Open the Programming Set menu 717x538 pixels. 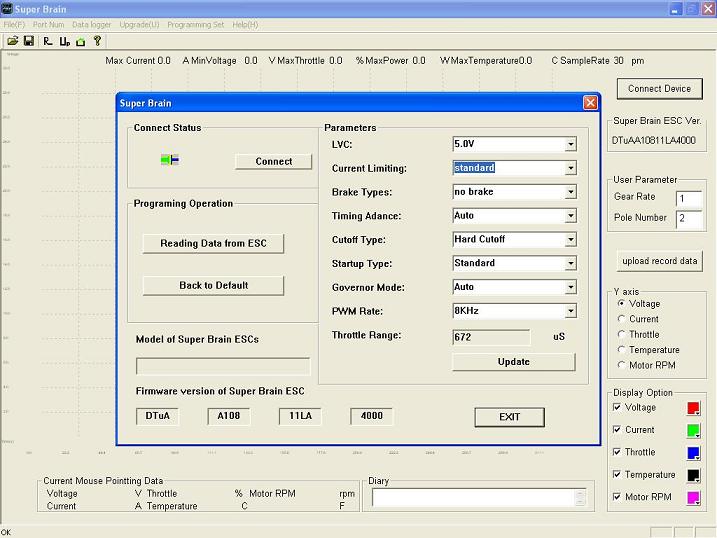(x=195, y=25)
